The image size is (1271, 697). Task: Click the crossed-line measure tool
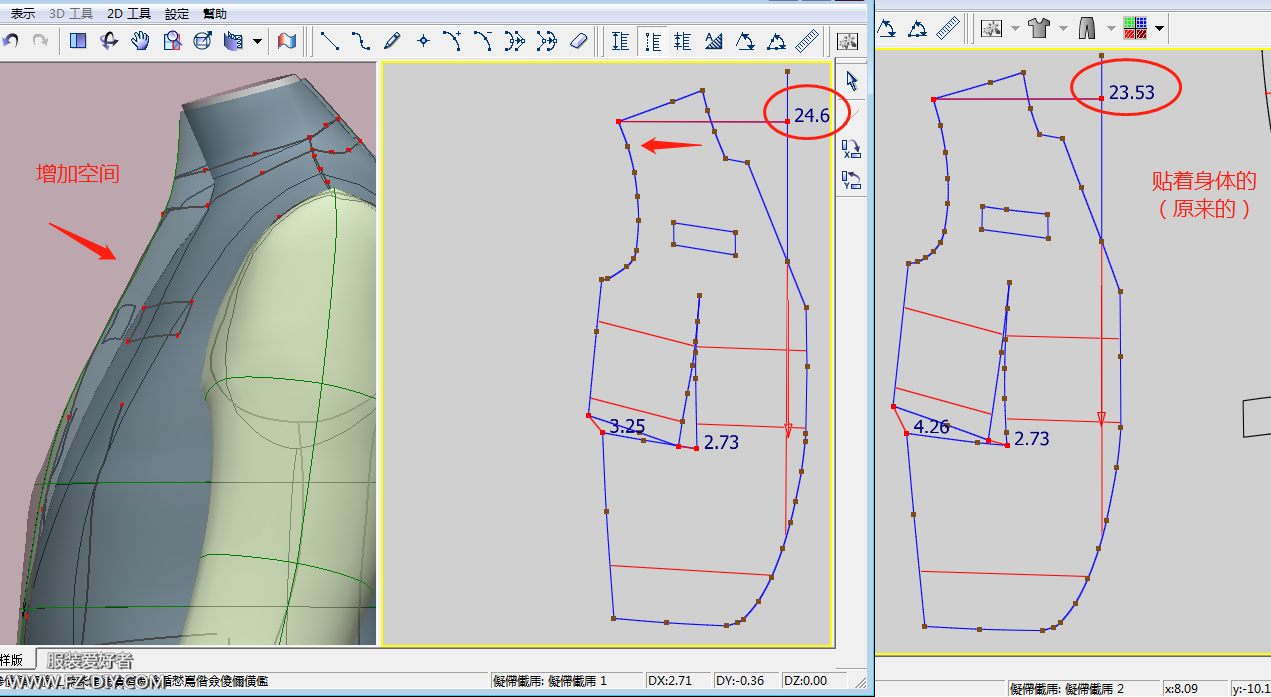coord(683,41)
